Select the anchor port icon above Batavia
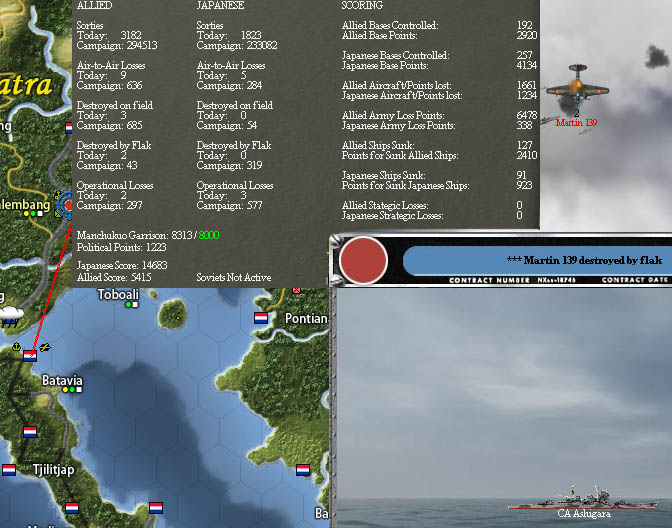672x528 pixels. click(16, 346)
